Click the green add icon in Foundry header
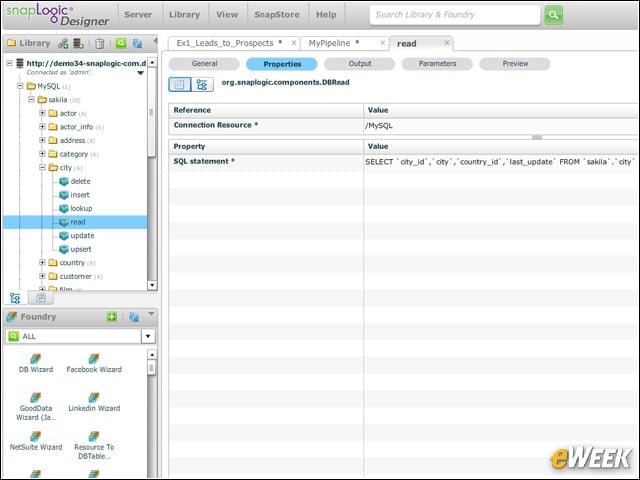640x480 pixels. 112,316
